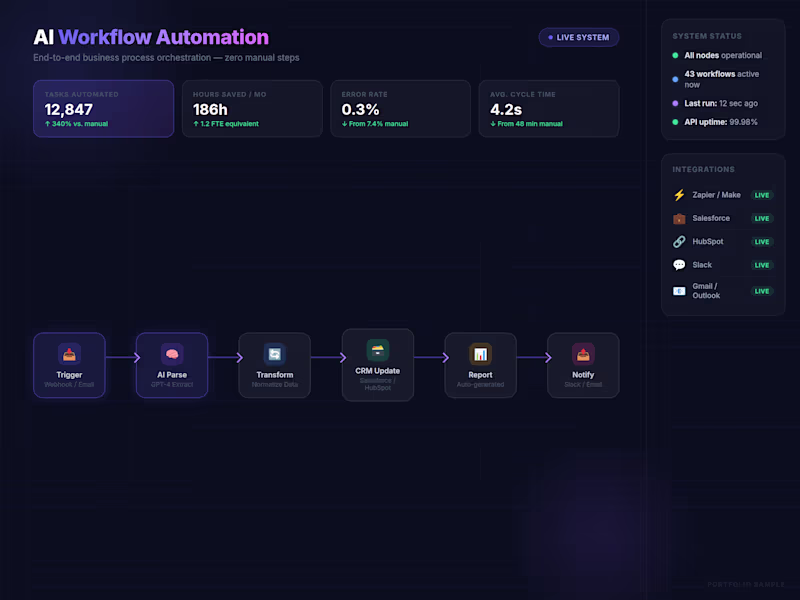Open the Transform node icon
Viewport: 800px width, 600px height.
274,354
